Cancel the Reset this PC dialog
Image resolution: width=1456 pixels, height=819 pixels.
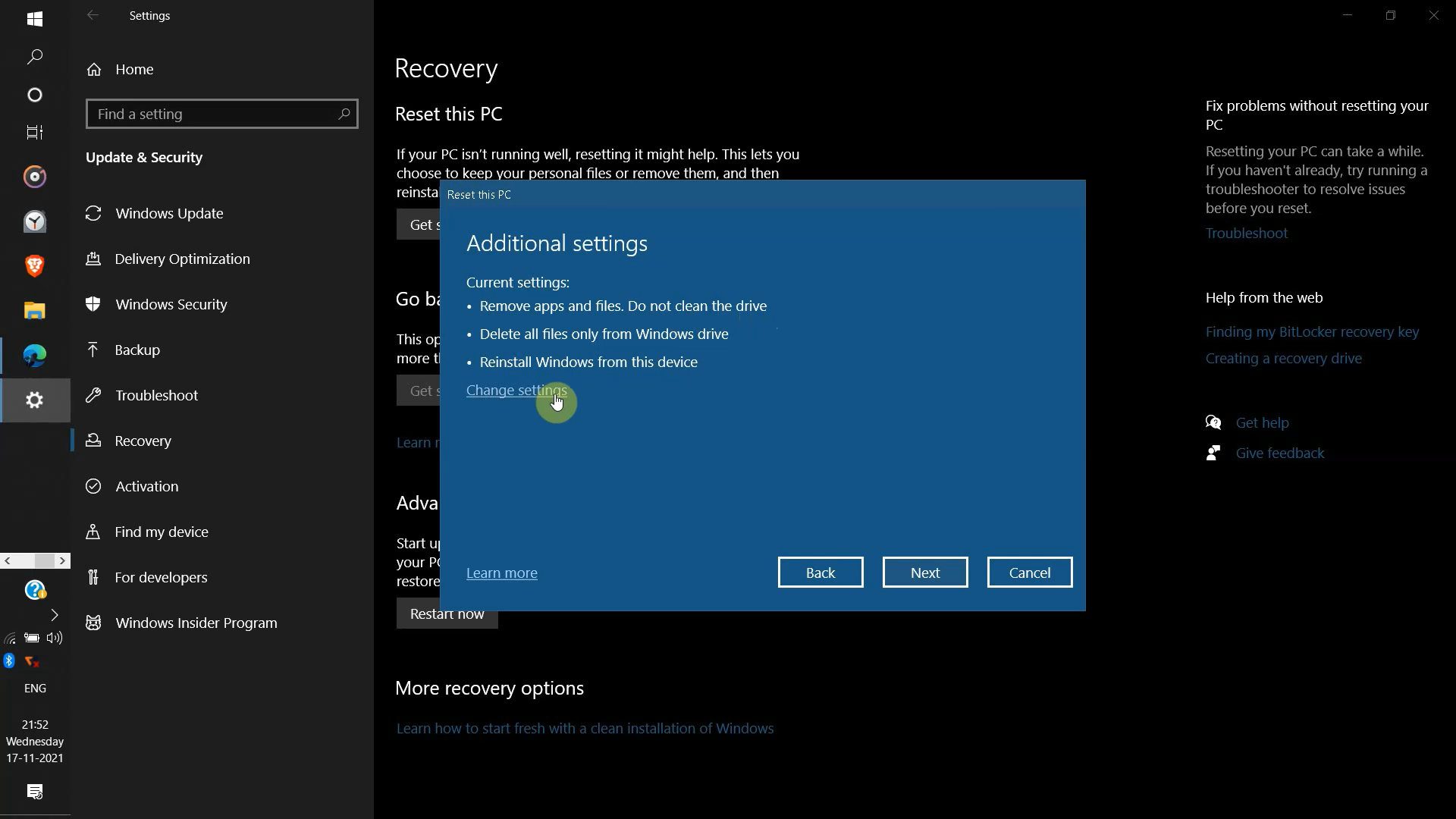tap(1029, 573)
